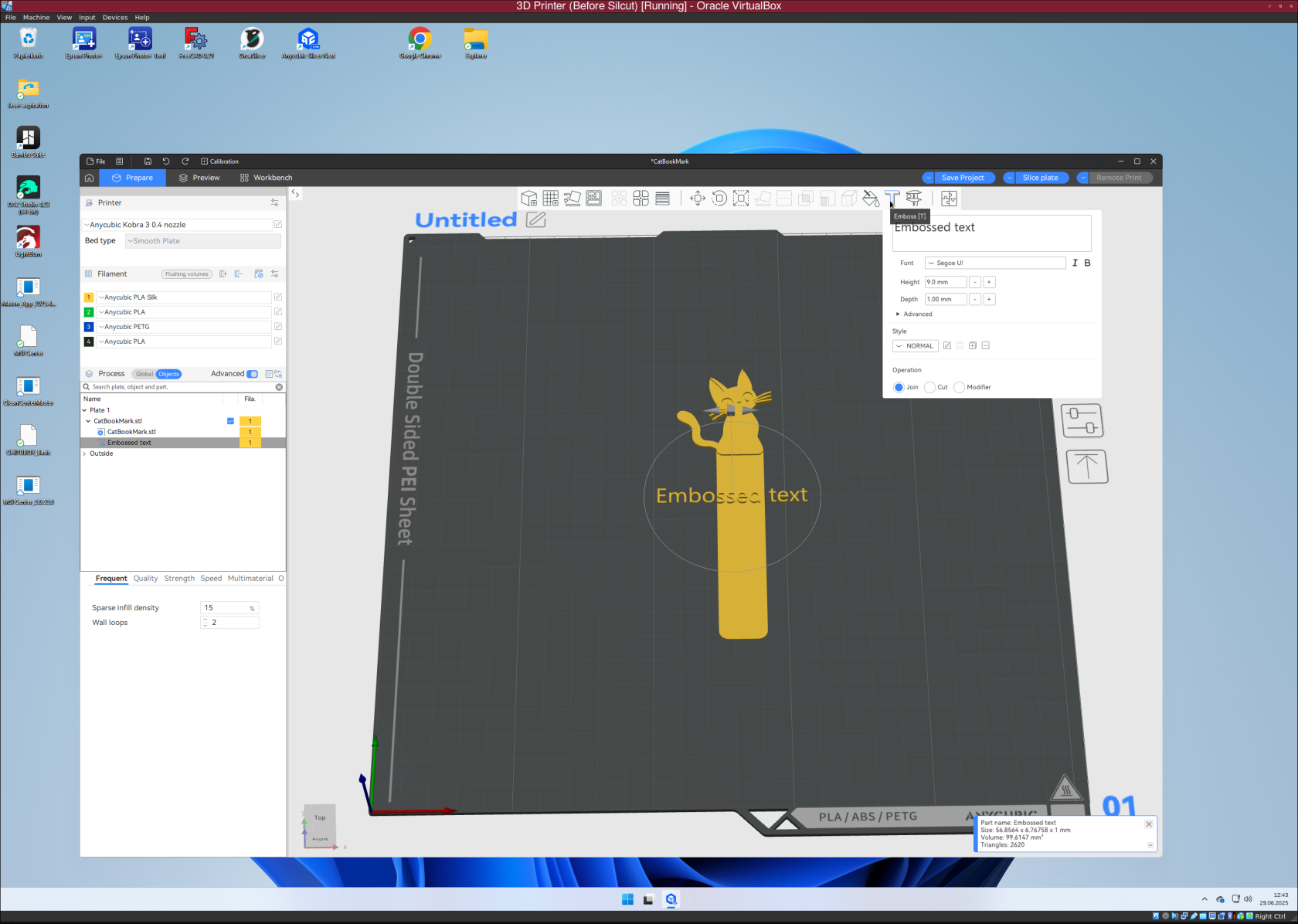
Task: Open the Calibration menu
Action: coord(219,161)
